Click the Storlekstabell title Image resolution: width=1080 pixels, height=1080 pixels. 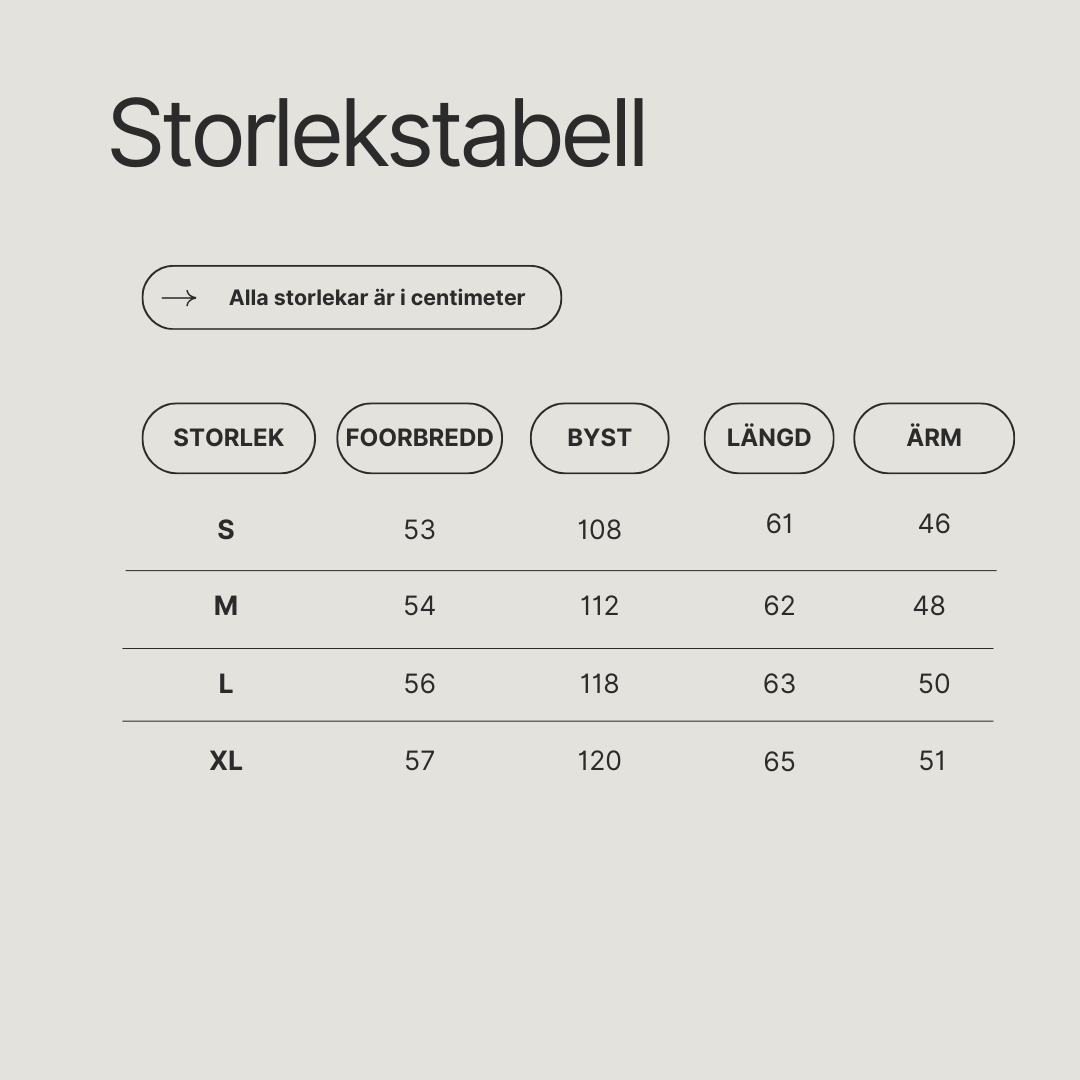377,133
